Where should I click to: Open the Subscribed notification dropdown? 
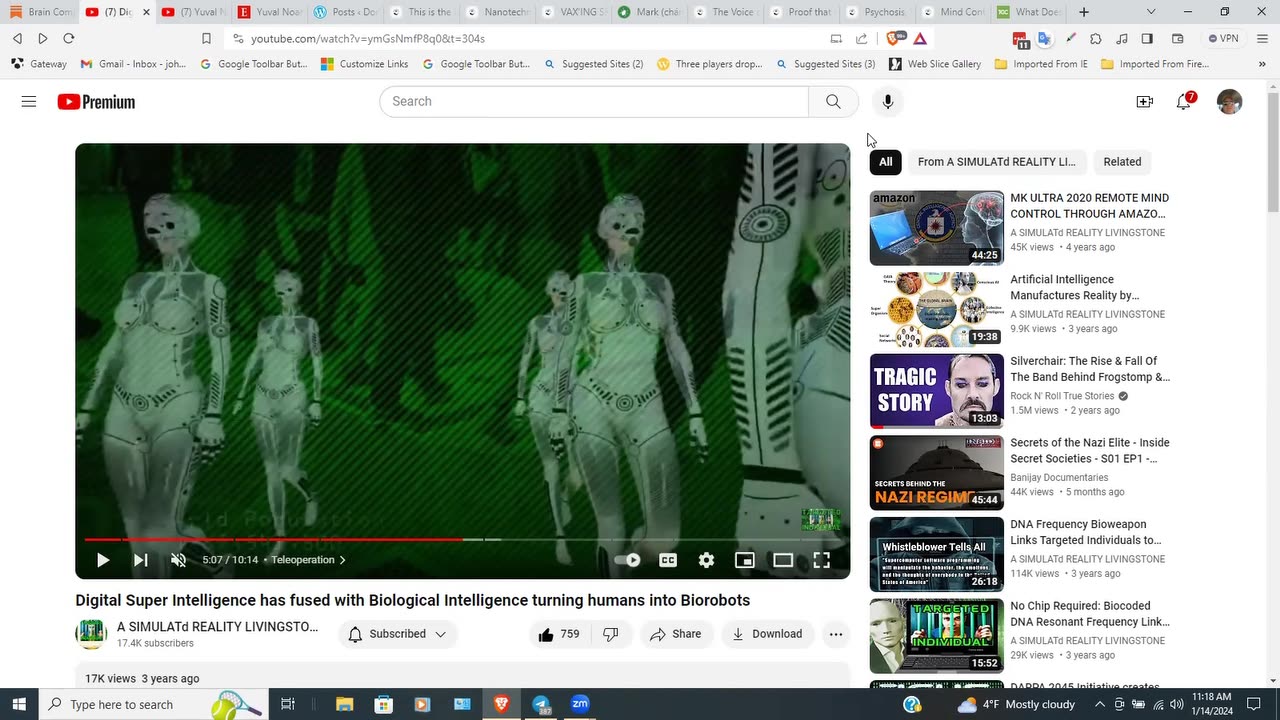[397, 634]
